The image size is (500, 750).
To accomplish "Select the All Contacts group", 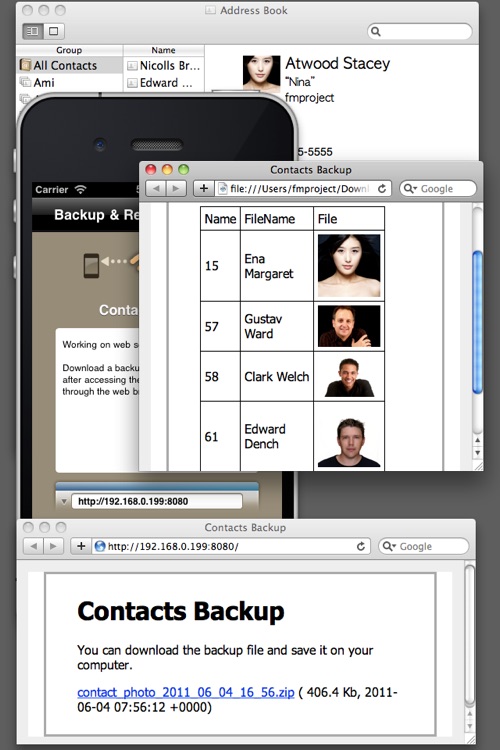I will pyautogui.click(x=70, y=65).
